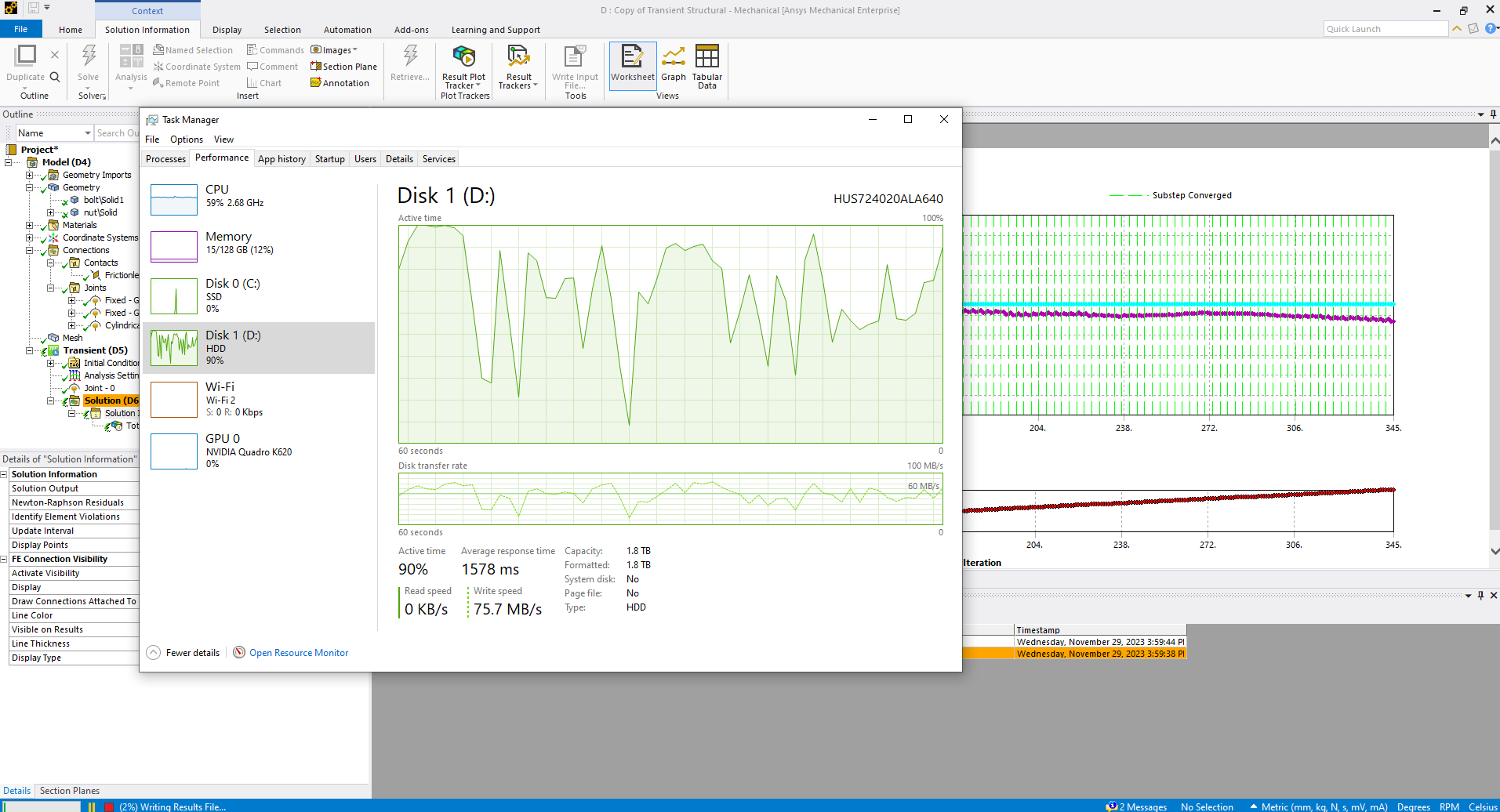This screenshot has width=1500, height=812.
Task: Collapse the Model (D4) tree node
Action: [x=9, y=162]
